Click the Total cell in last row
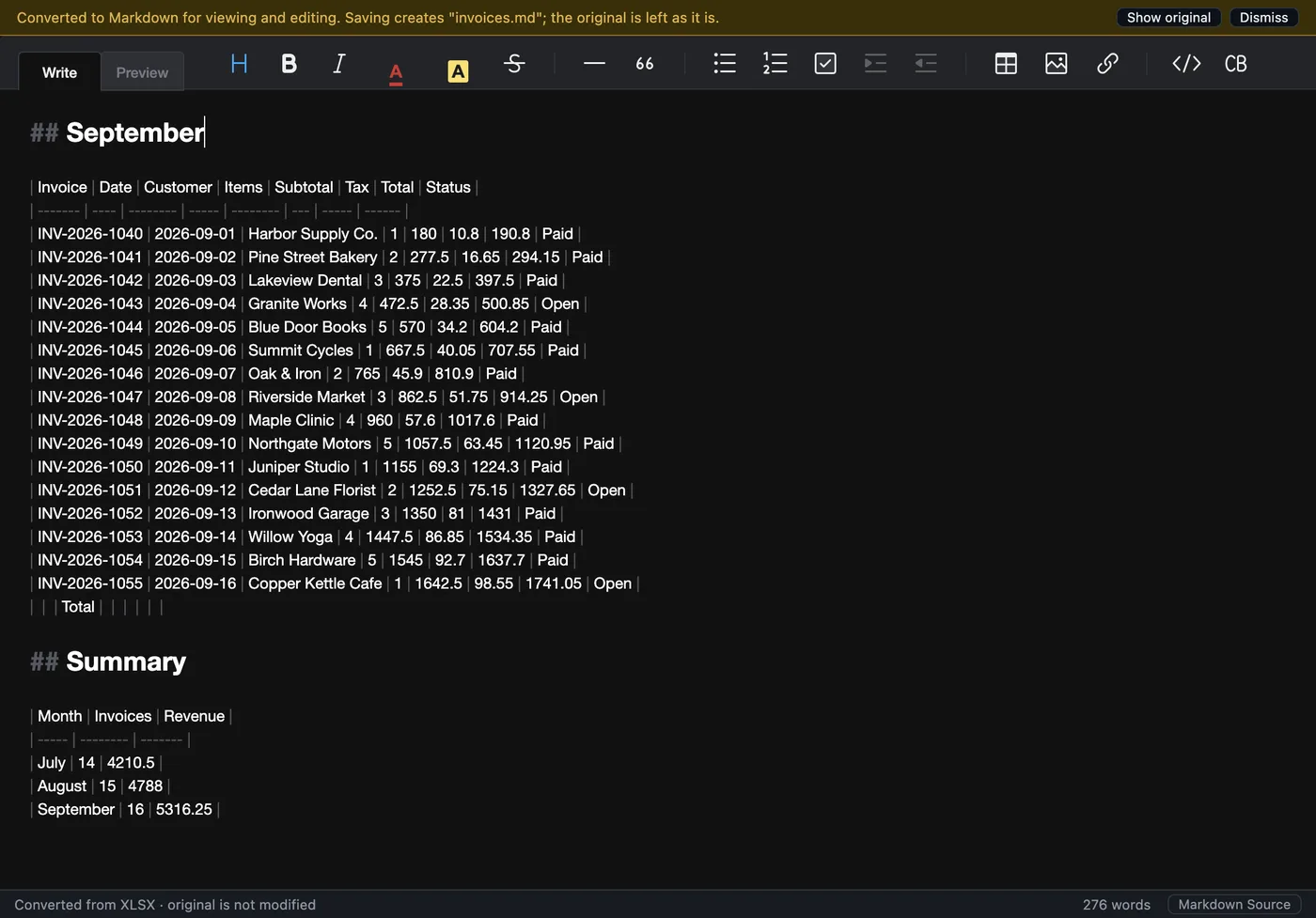 point(78,607)
